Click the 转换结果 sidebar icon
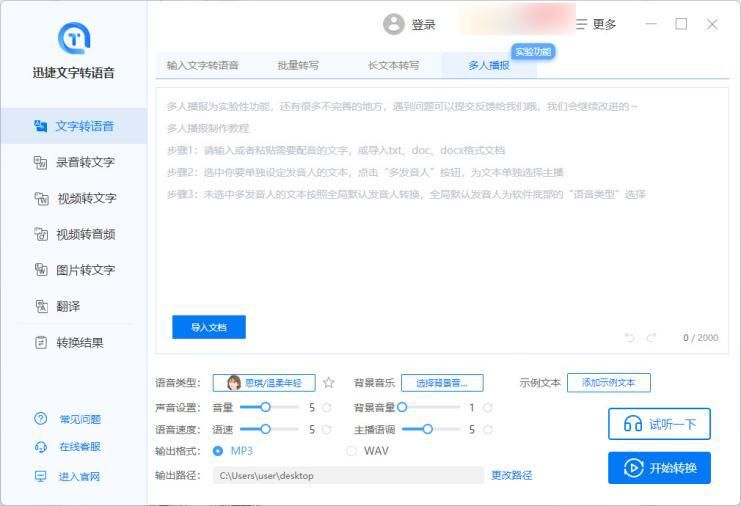The image size is (741, 506). [41, 343]
